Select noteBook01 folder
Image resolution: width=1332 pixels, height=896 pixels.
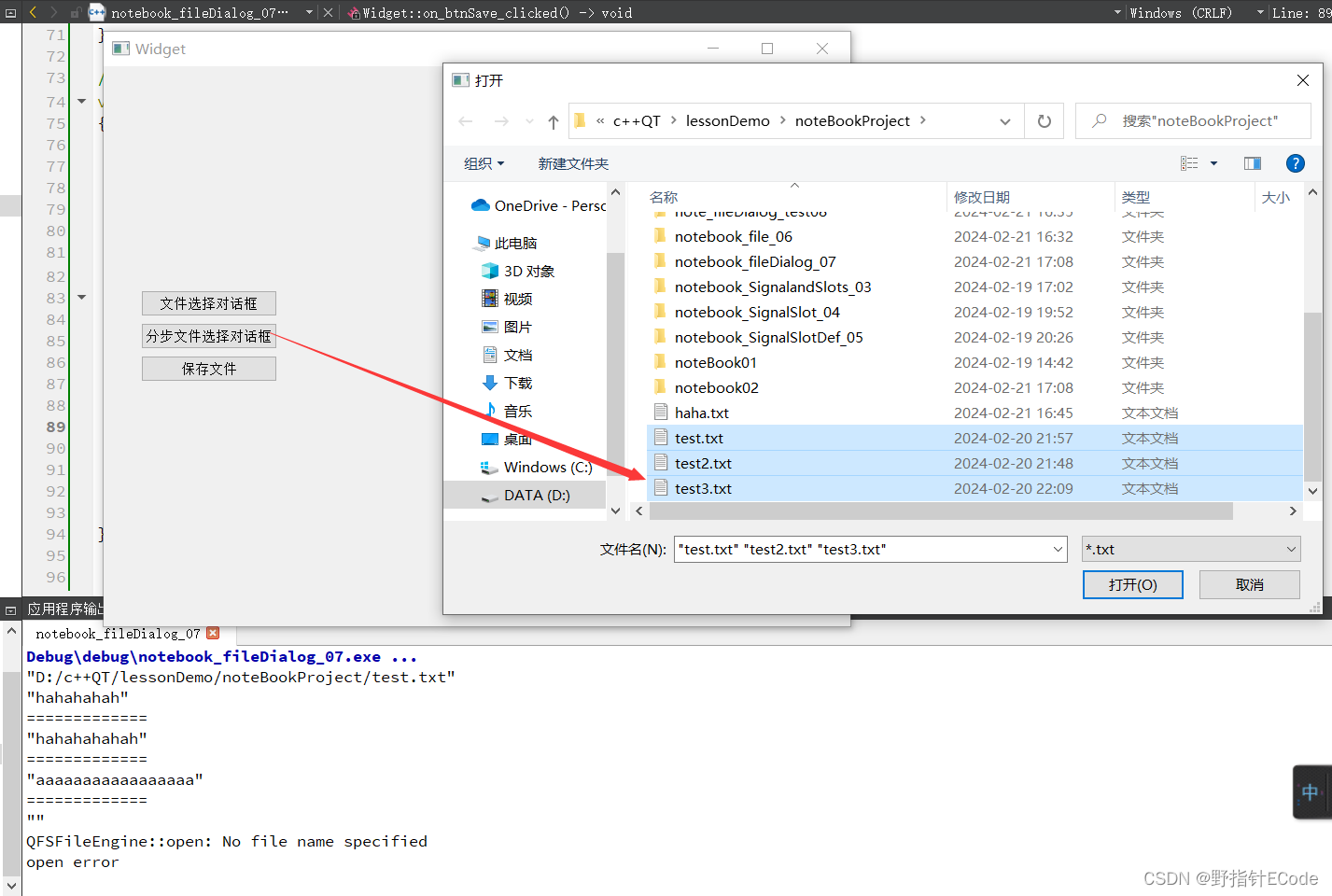[716, 362]
